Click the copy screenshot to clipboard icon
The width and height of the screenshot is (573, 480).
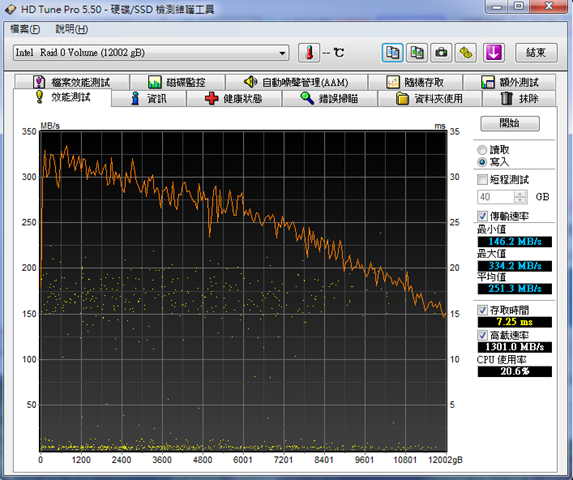[x=417, y=53]
